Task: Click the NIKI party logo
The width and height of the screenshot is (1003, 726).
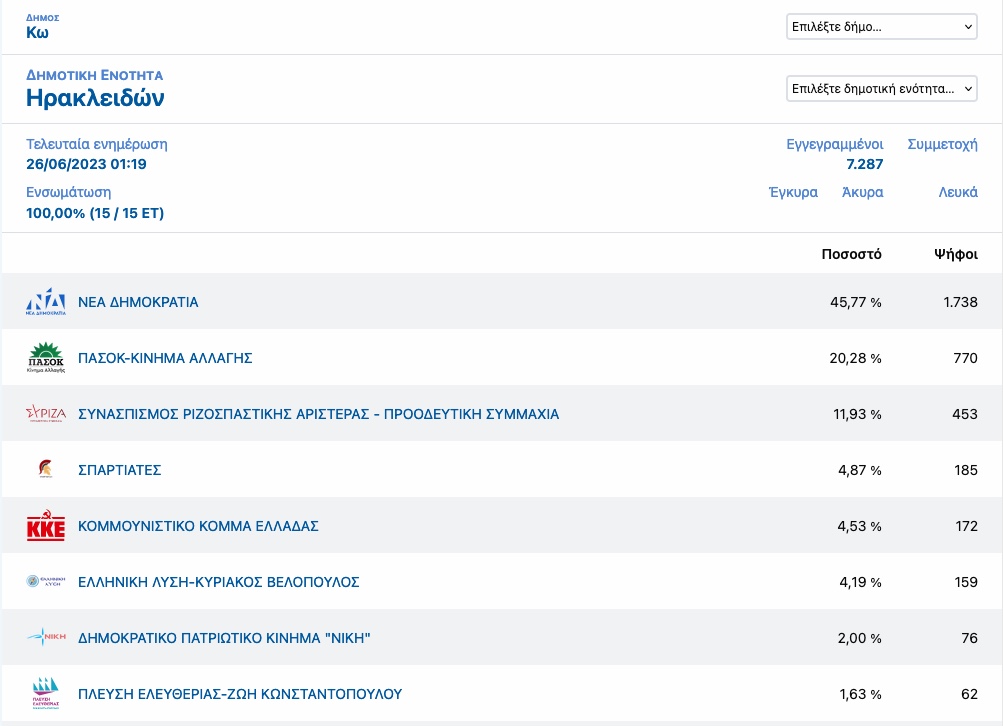Action: point(45,637)
